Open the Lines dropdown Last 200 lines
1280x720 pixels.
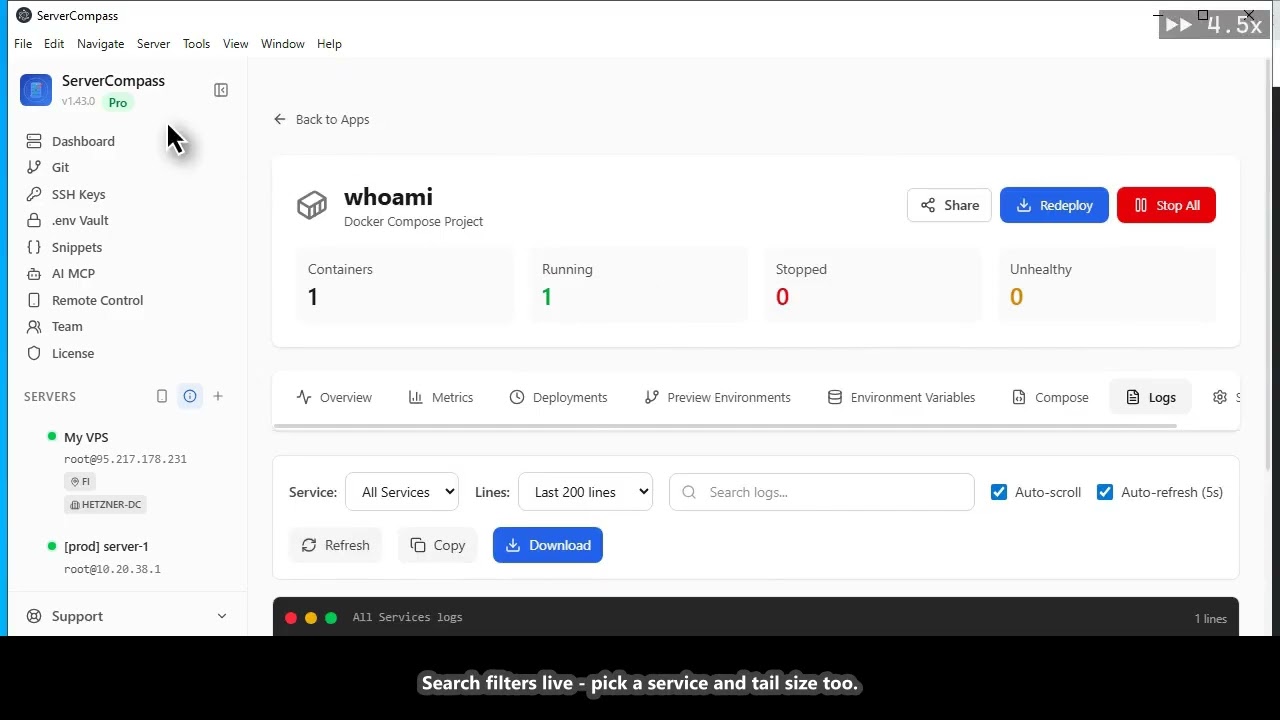586,492
